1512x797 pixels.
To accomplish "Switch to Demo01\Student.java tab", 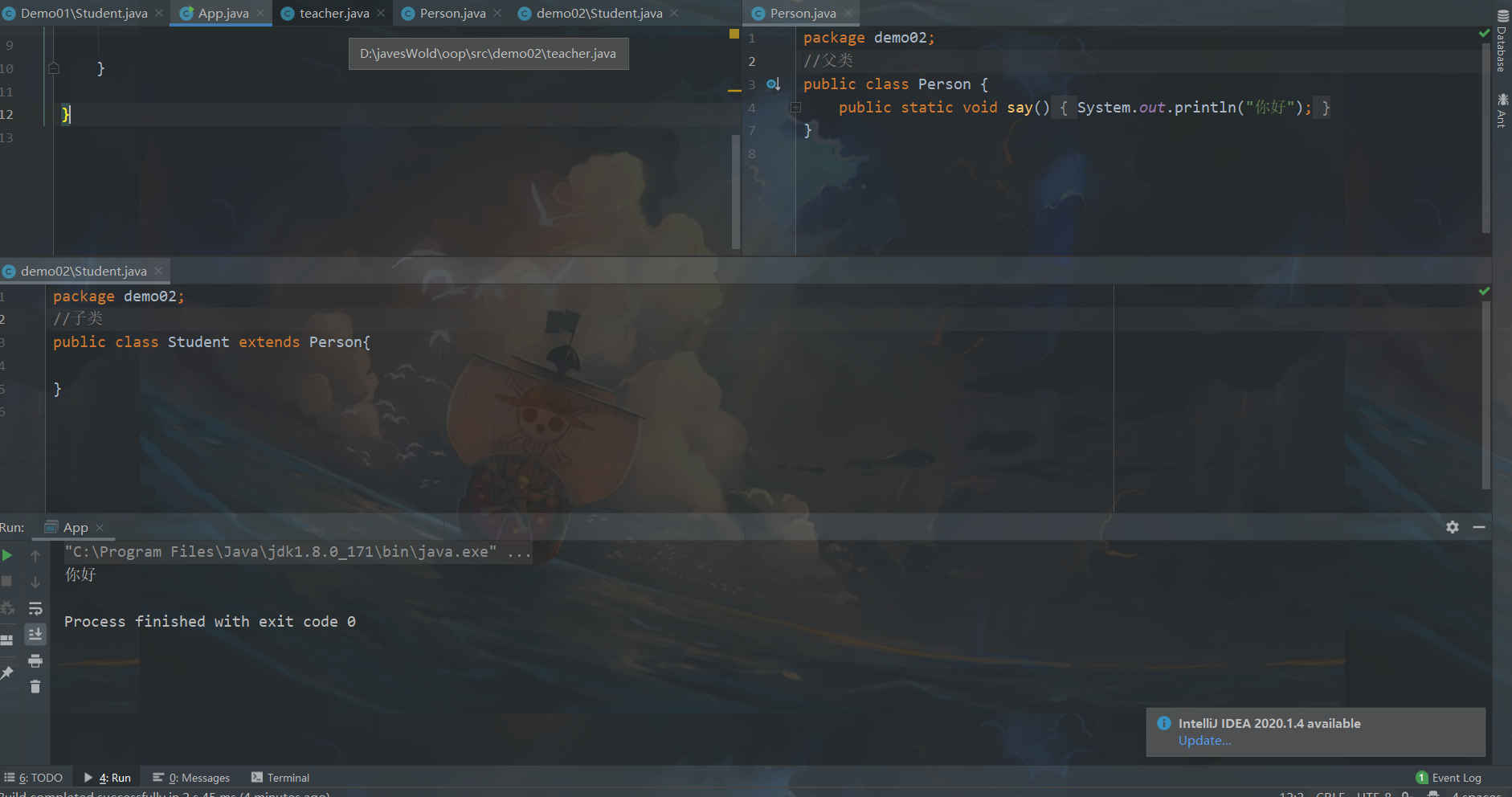I will tap(84, 13).
